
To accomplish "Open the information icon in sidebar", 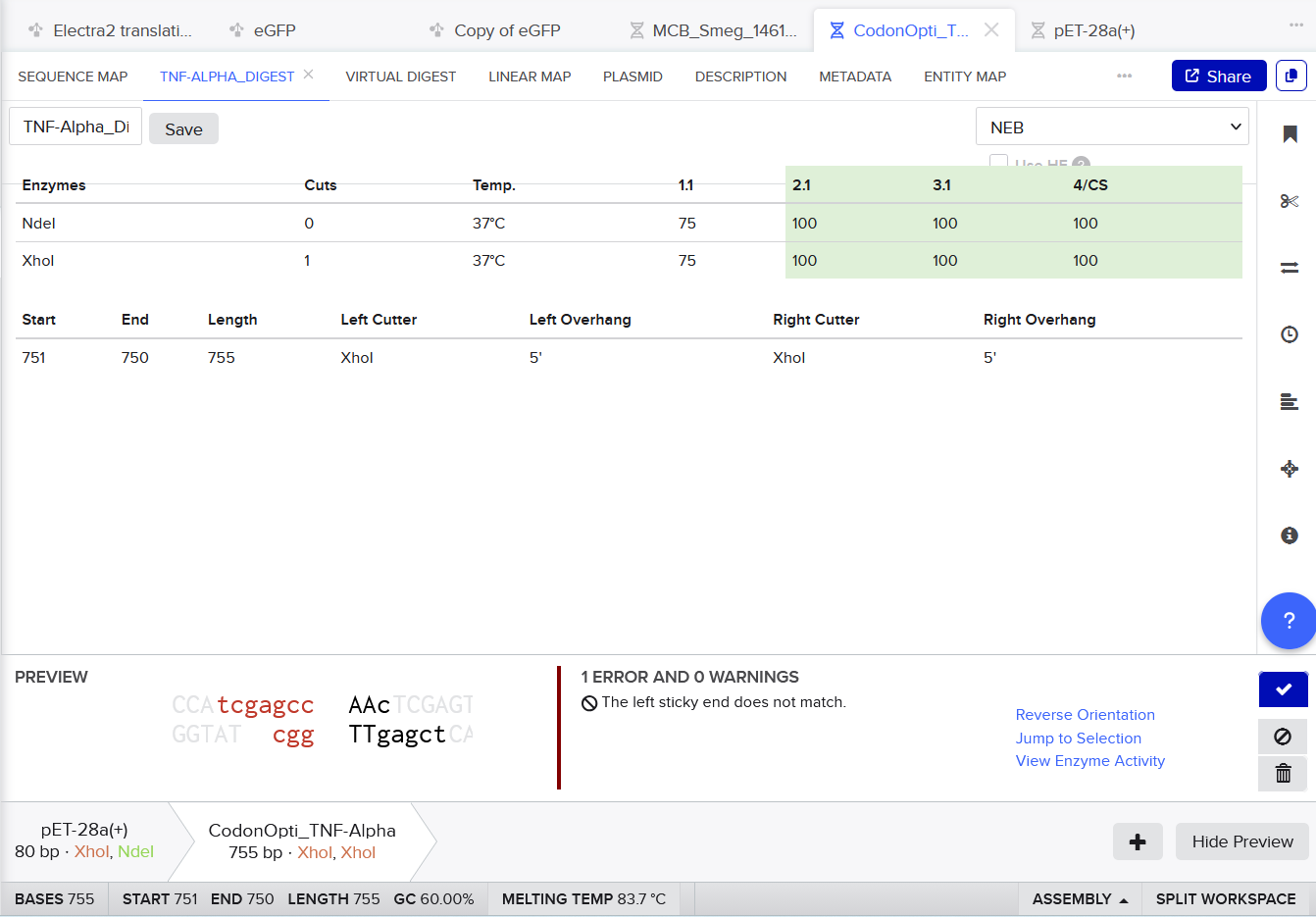I will click(1290, 535).
